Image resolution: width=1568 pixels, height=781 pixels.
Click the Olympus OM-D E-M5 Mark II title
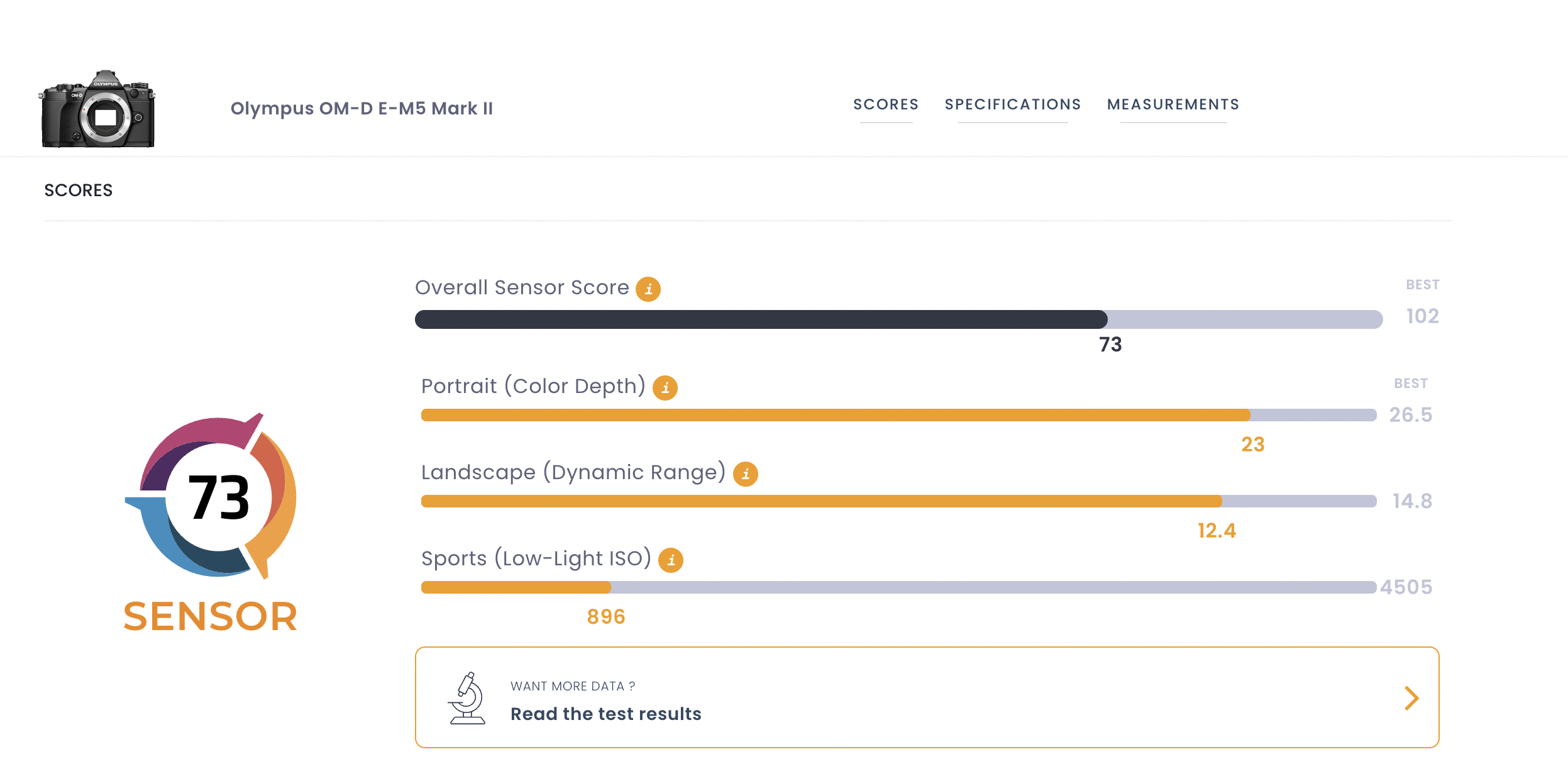coord(362,108)
